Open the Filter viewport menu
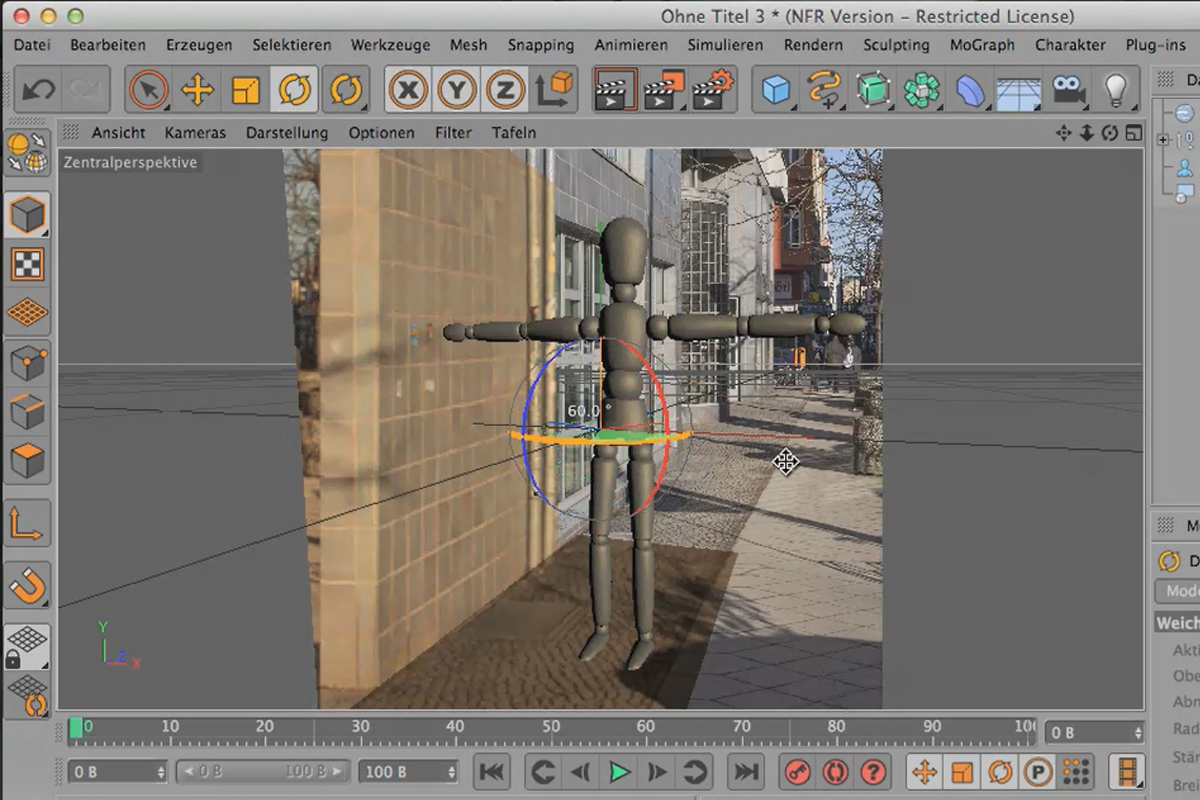The height and width of the screenshot is (800, 1200). coord(453,133)
